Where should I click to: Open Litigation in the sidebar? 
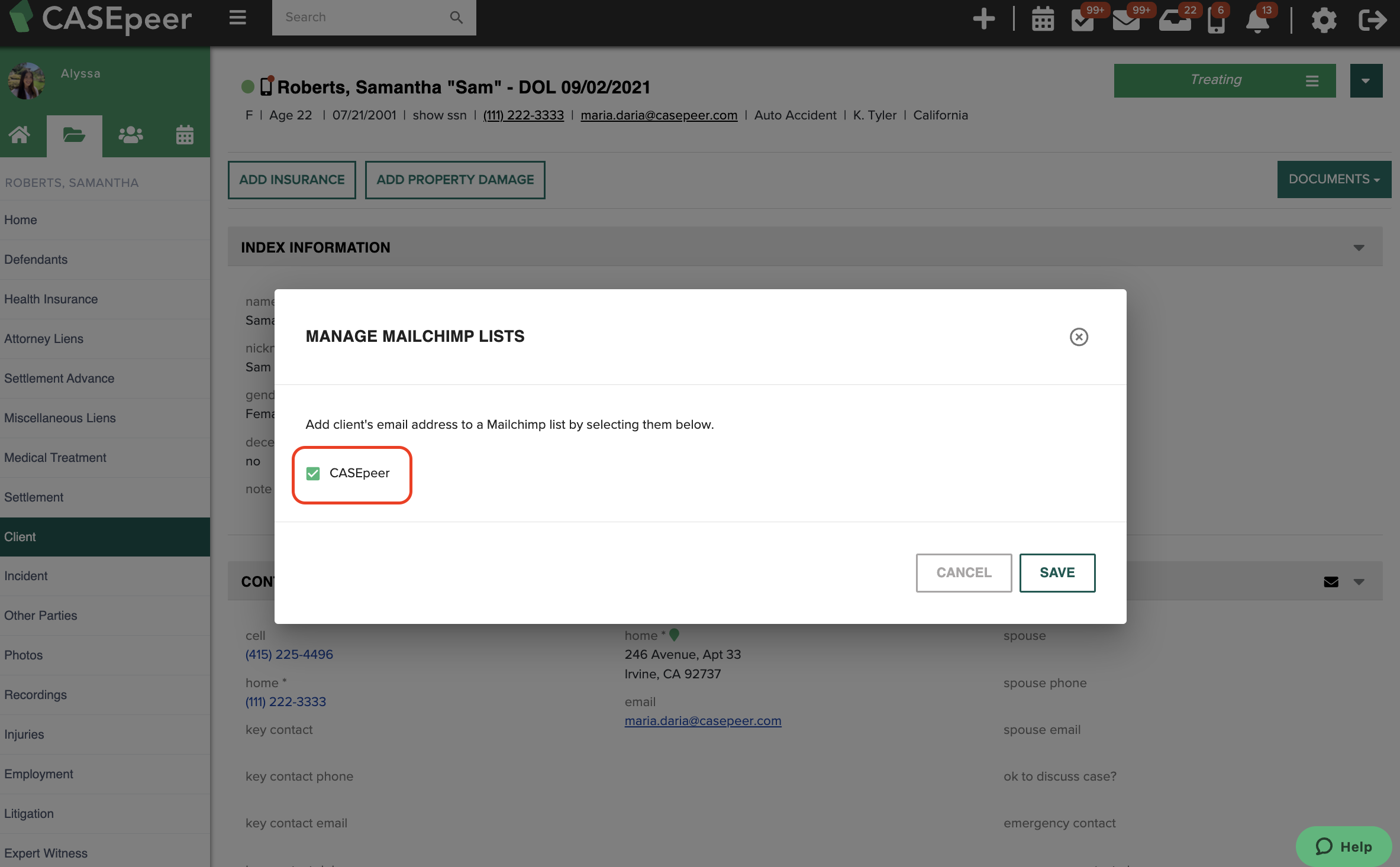[x=105, y=814]
